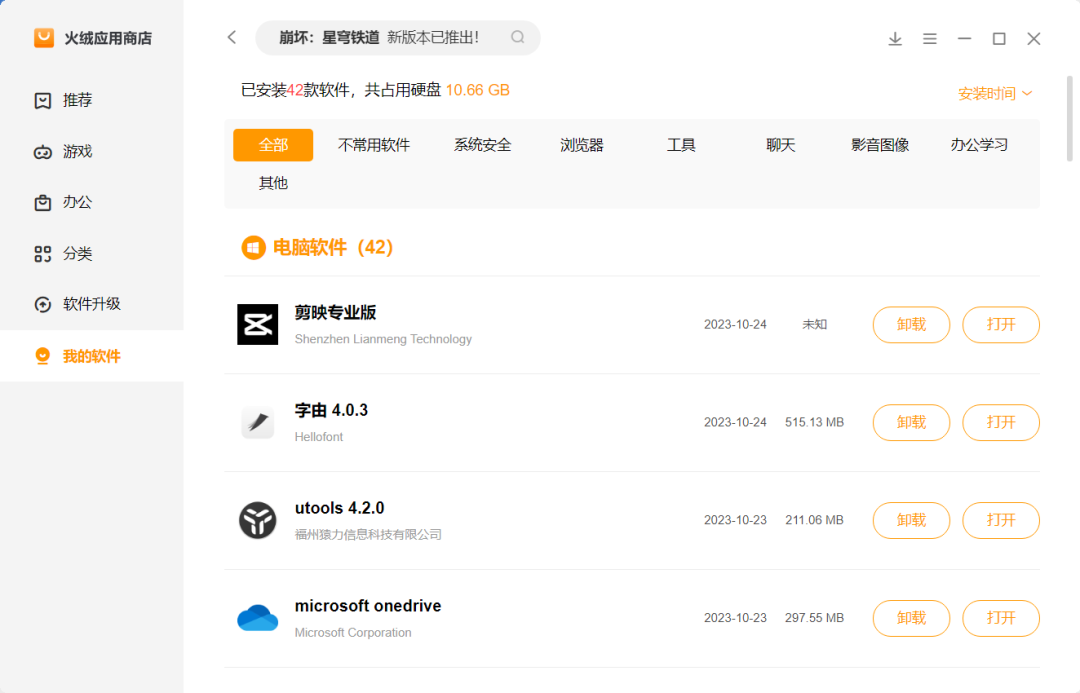Click the 福州猿力信息科技有限公司 publisher text
This screenshot has height=693, width=1080.
(368, 535)
